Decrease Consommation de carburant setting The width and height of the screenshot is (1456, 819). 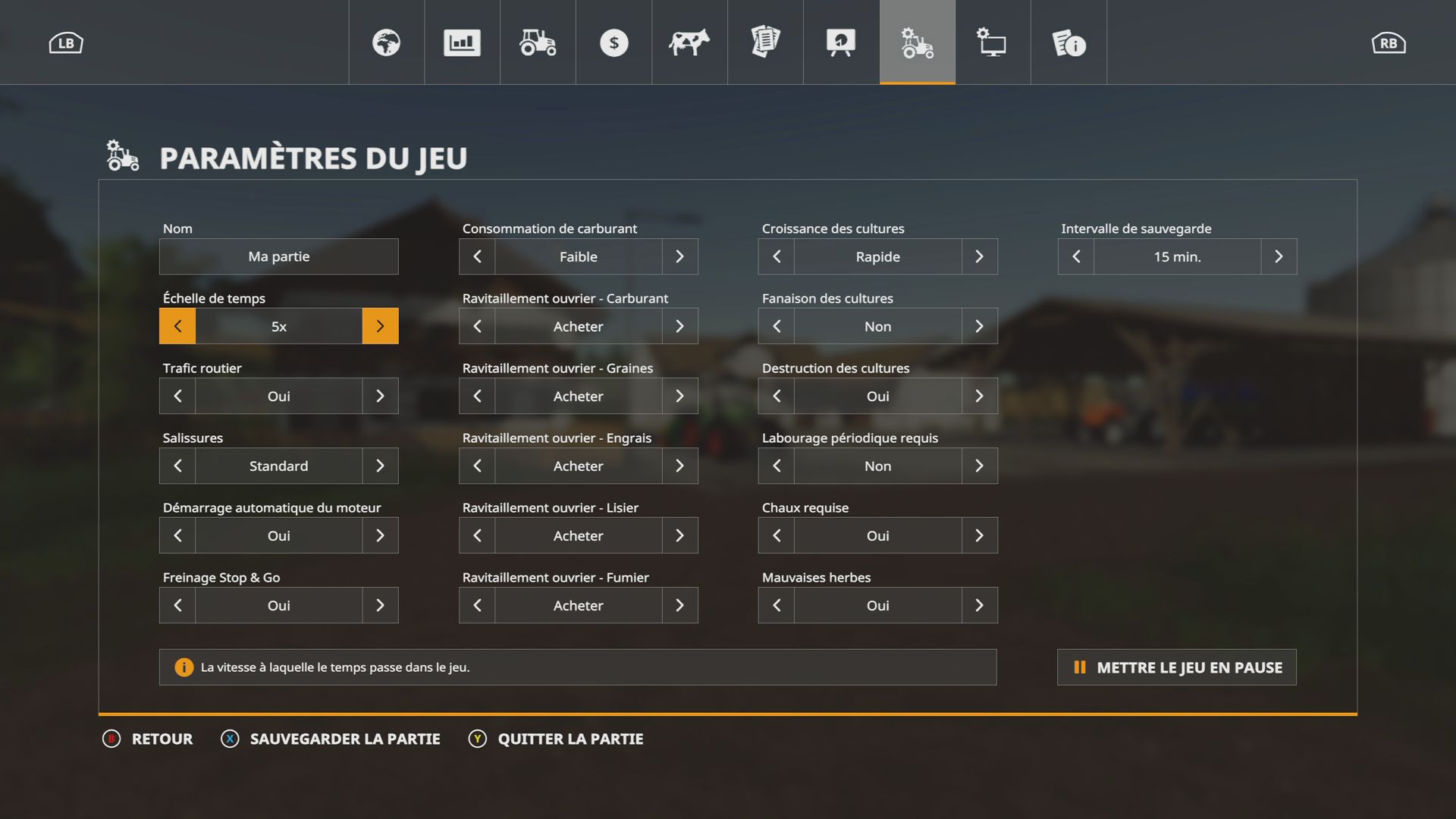point(476,256)
